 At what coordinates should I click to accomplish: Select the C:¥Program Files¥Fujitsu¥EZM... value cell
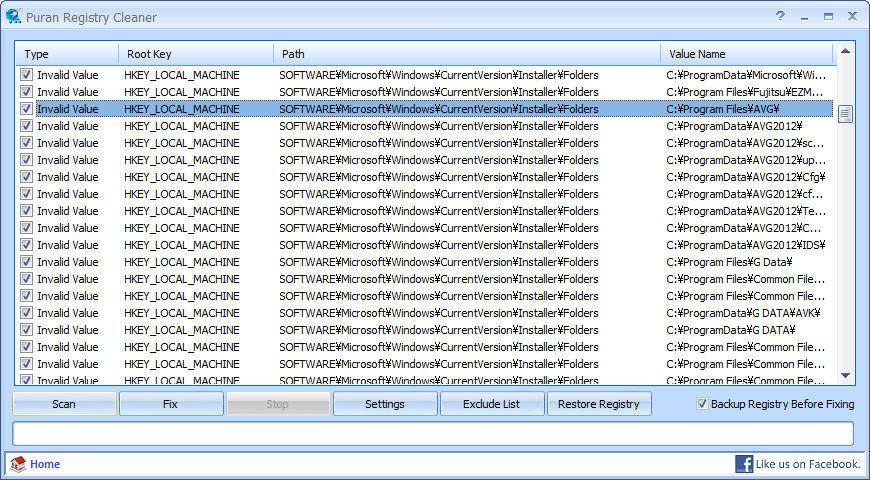tap(745, 92)
